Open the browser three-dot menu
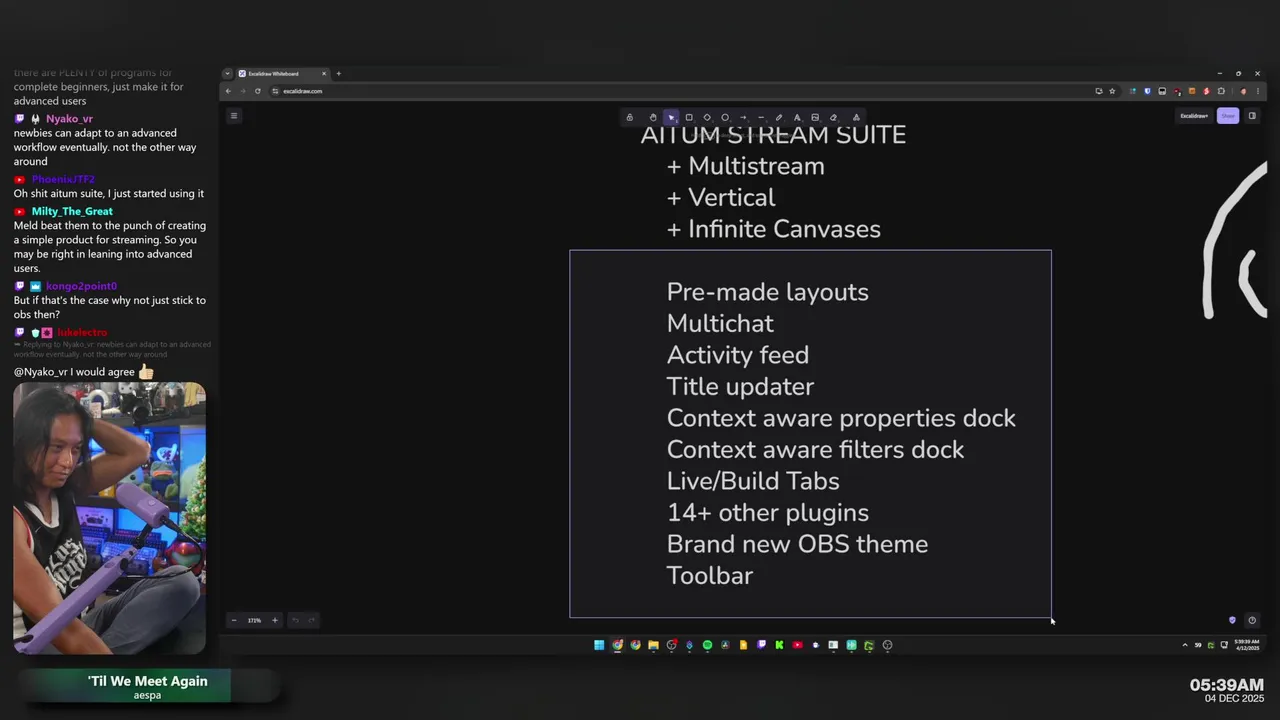This screenshot has height=720, width=1280. point(1258,91)
